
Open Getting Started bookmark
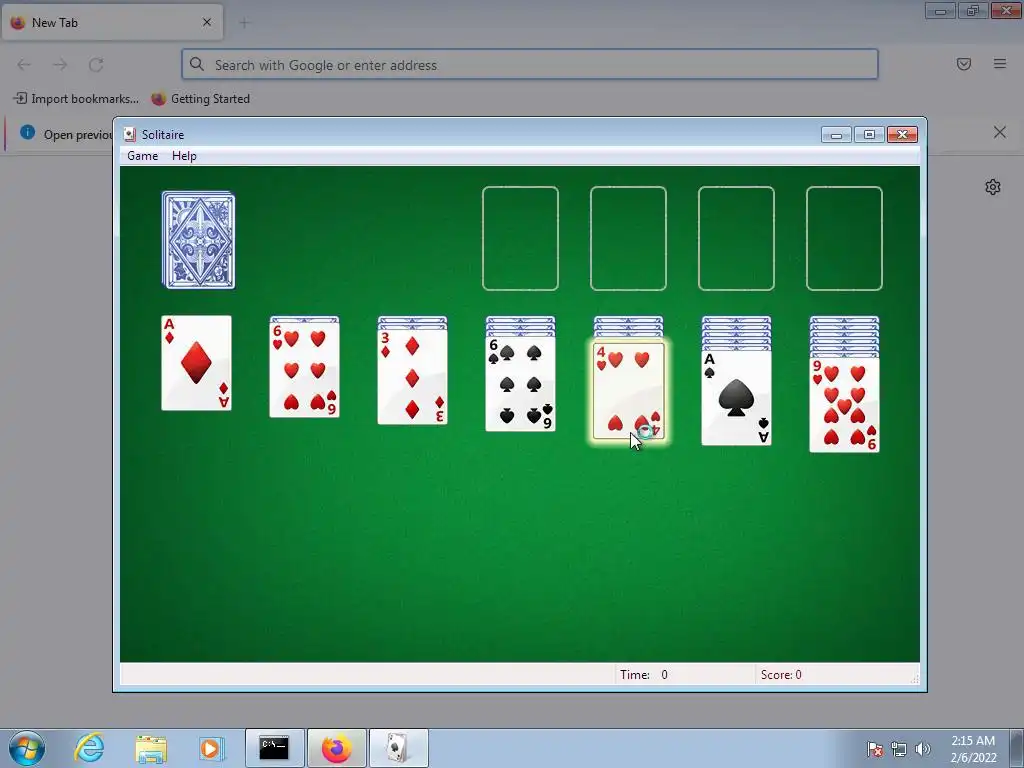tap(200, 99)
